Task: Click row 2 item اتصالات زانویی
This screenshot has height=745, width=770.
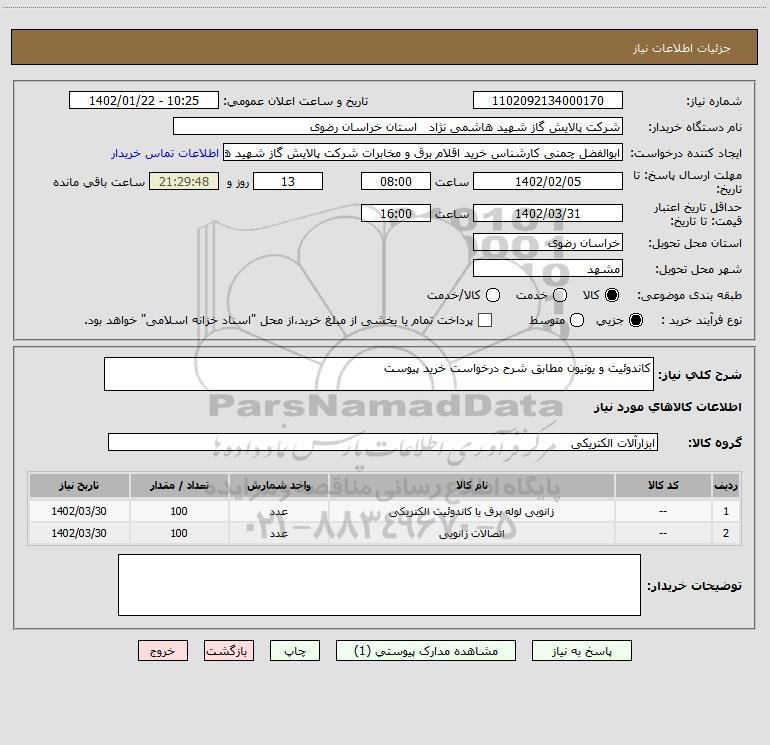Action: [x=471, y=533]
